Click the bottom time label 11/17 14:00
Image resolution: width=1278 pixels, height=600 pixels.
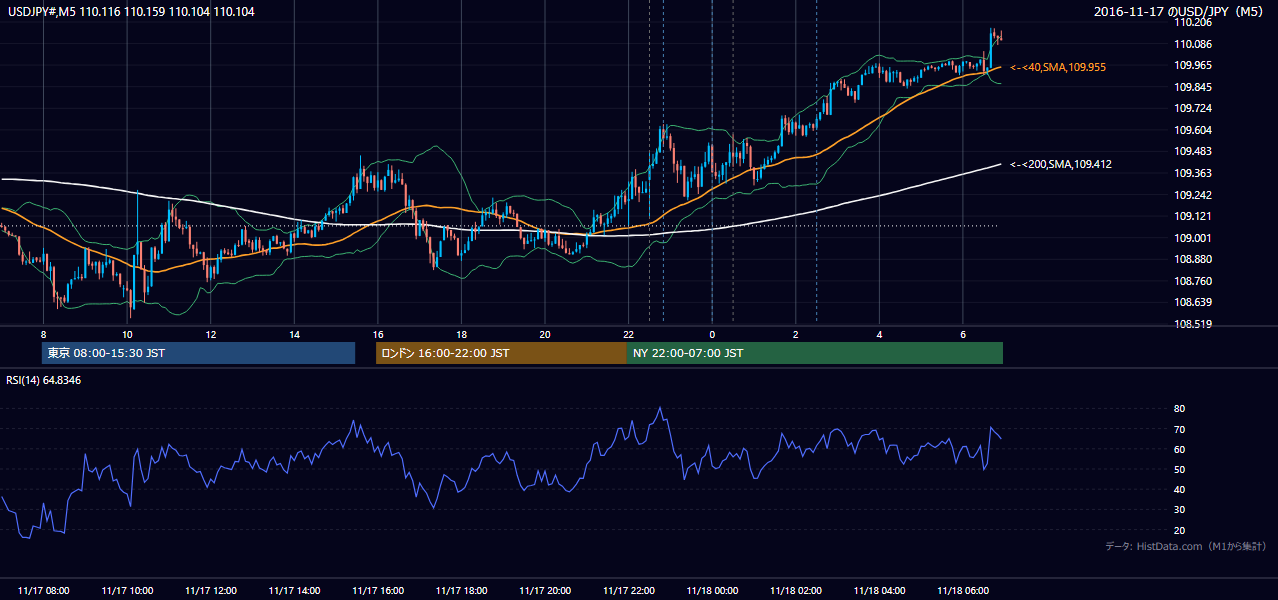click(294, 591)
